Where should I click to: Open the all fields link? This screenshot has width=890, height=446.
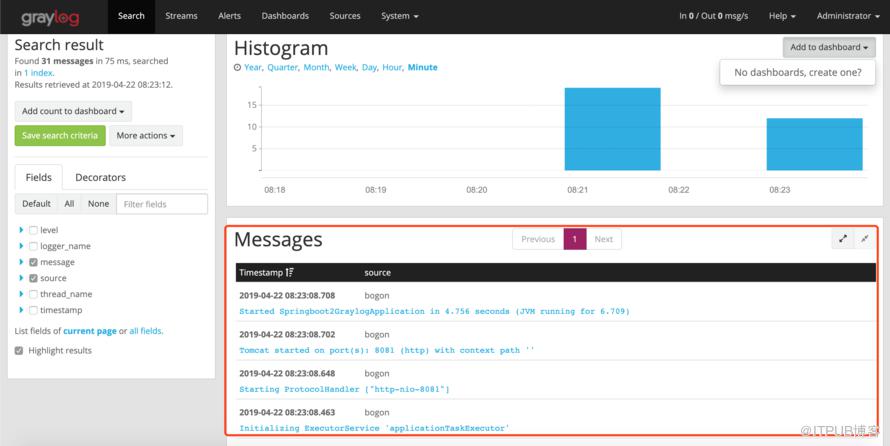pos(146,331)
